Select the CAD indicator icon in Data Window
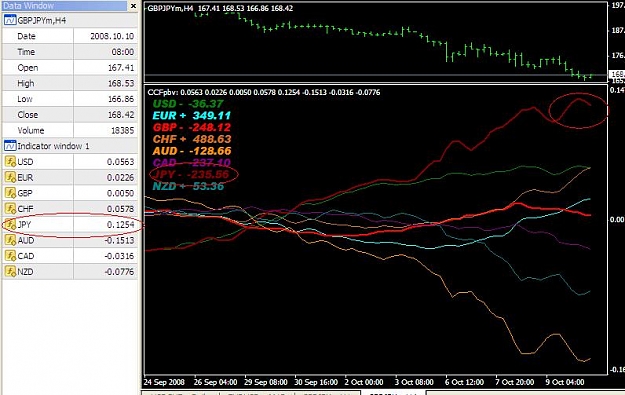 [x=10, y=256]
